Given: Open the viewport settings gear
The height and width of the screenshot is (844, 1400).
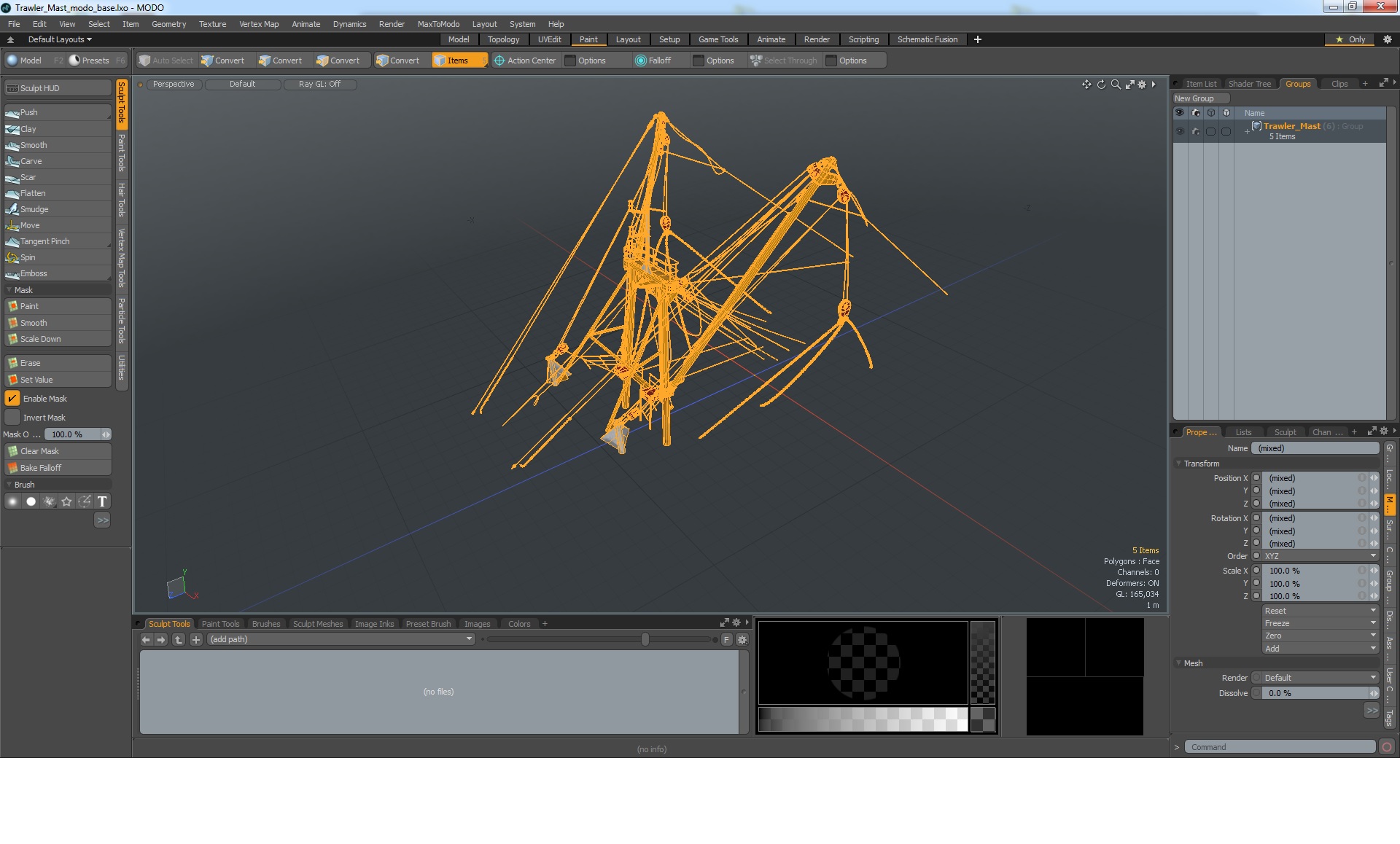Looking at the screenshot, I should (1142, 85).
